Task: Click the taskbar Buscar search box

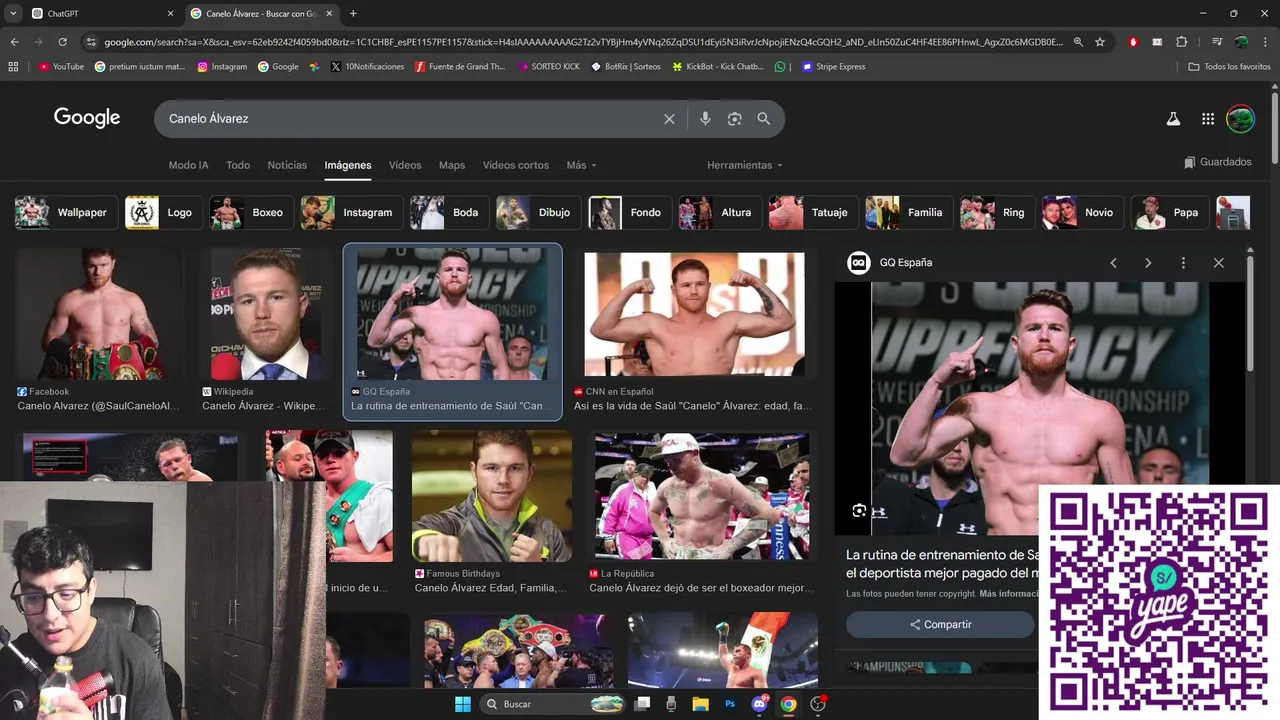Action: point(554,704)
